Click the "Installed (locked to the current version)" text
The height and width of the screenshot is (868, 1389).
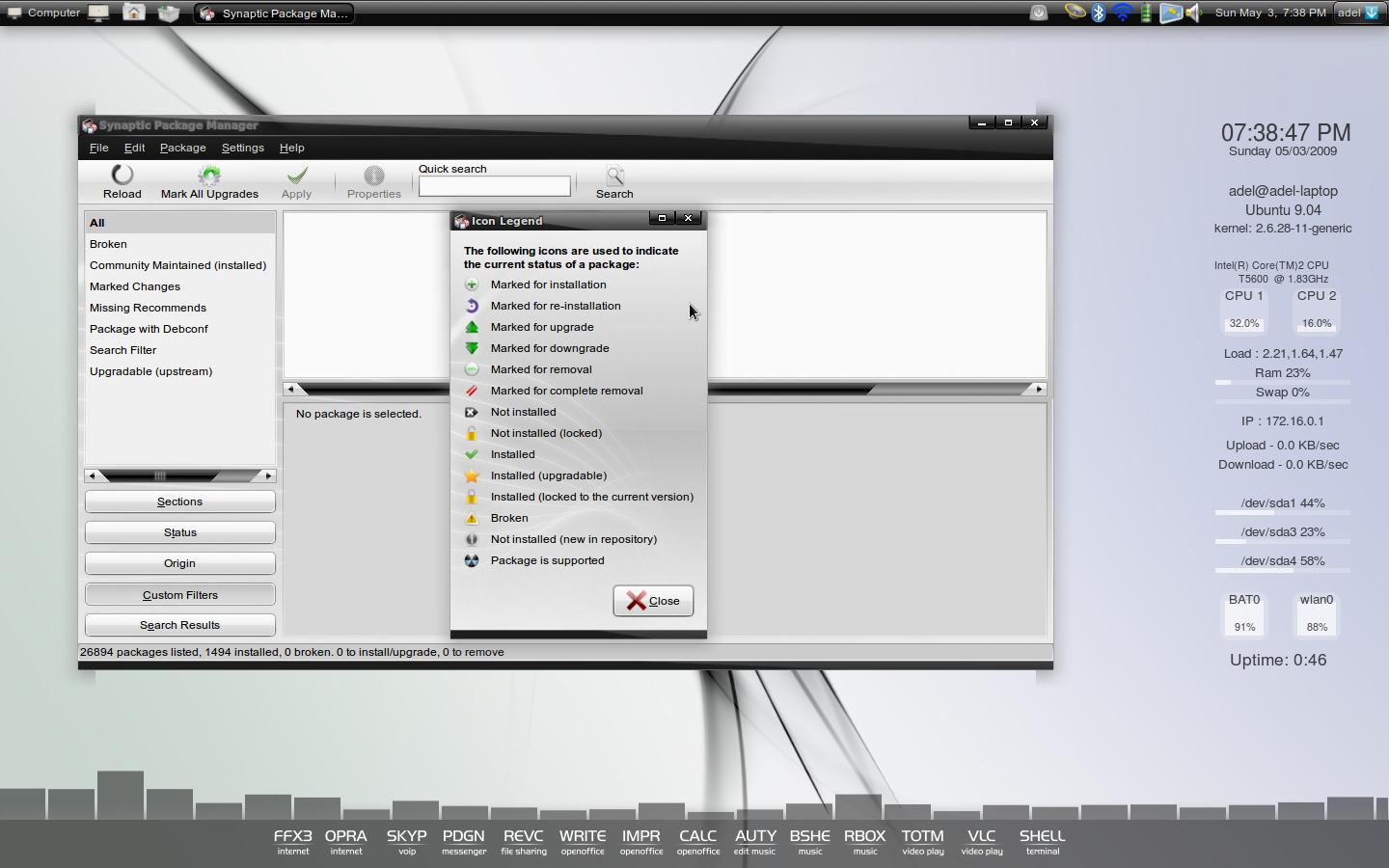[x=592, y=497]
